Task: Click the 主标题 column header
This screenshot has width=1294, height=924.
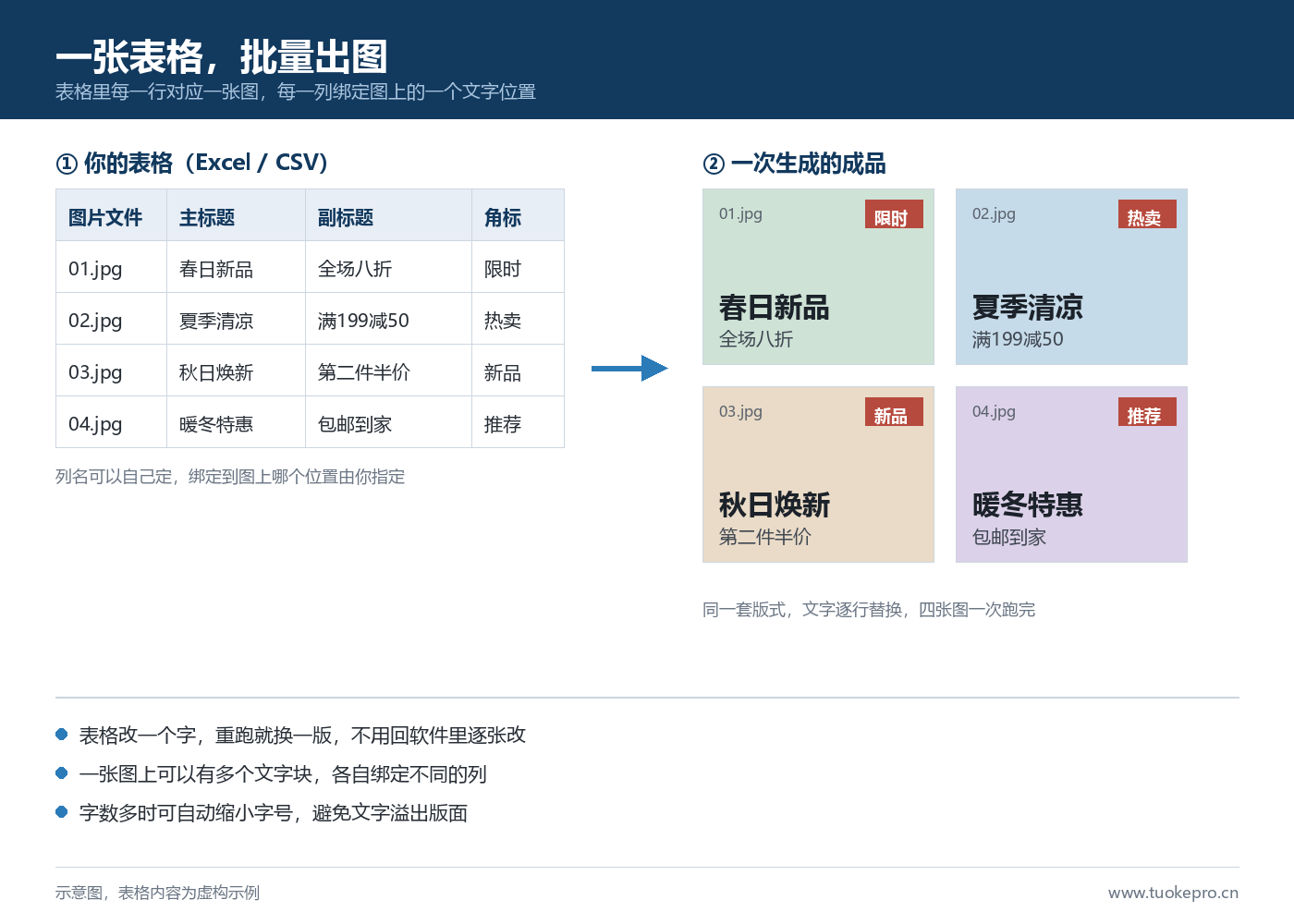Action: click(237, 215)
